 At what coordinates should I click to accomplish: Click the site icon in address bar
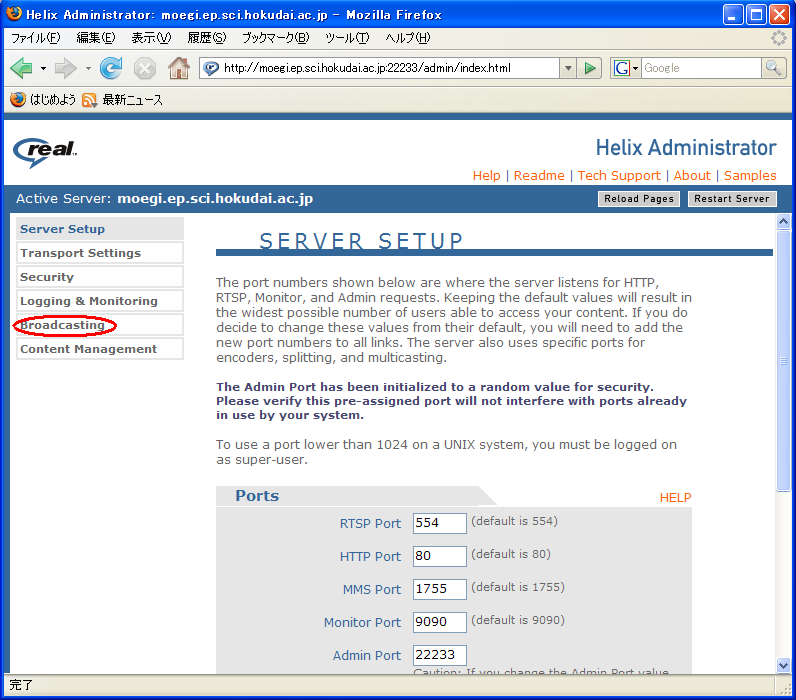click(211, 68)
